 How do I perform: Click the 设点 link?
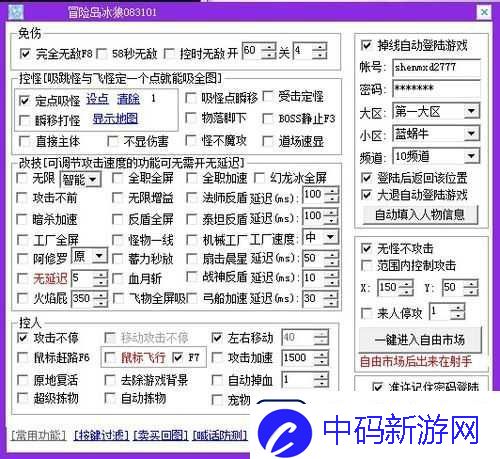coord(97,99)
